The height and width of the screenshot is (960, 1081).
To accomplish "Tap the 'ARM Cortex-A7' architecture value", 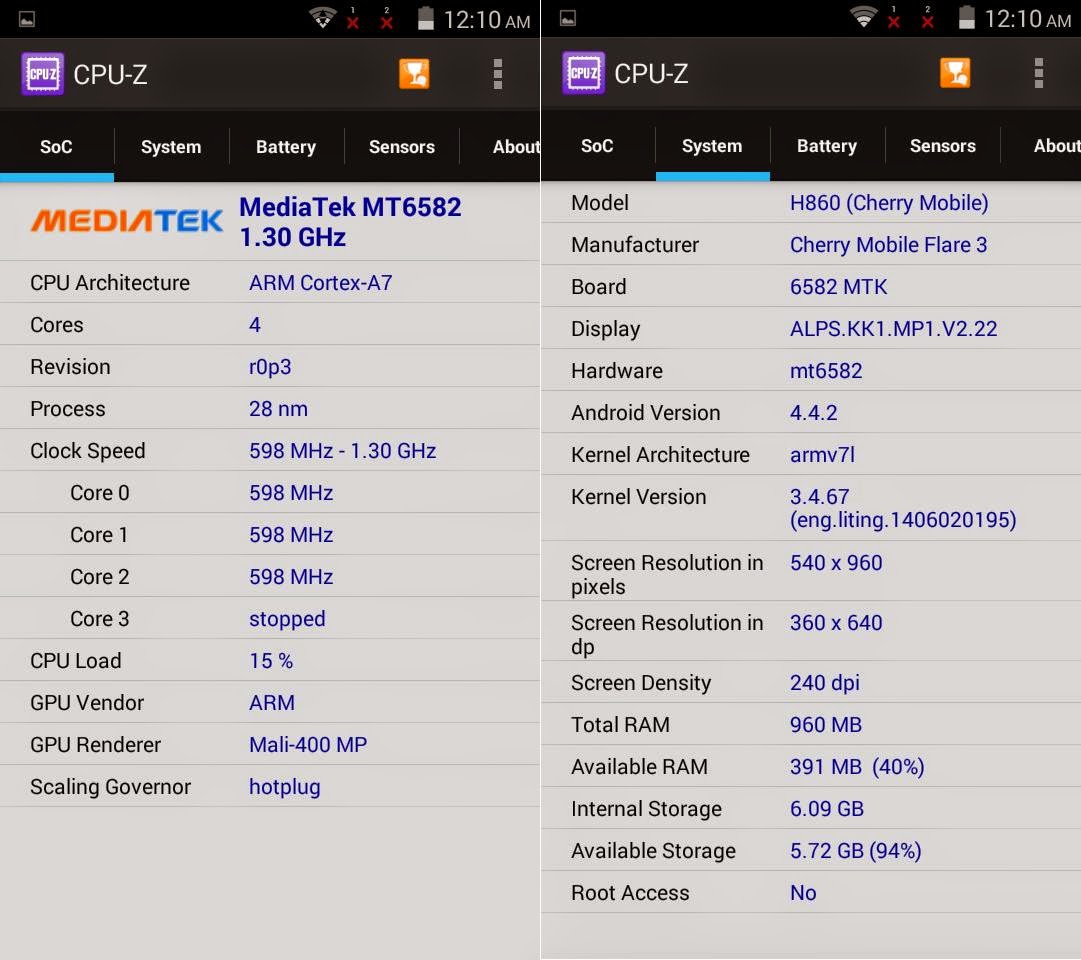I will pyautogui.click(x=321, y=283).
